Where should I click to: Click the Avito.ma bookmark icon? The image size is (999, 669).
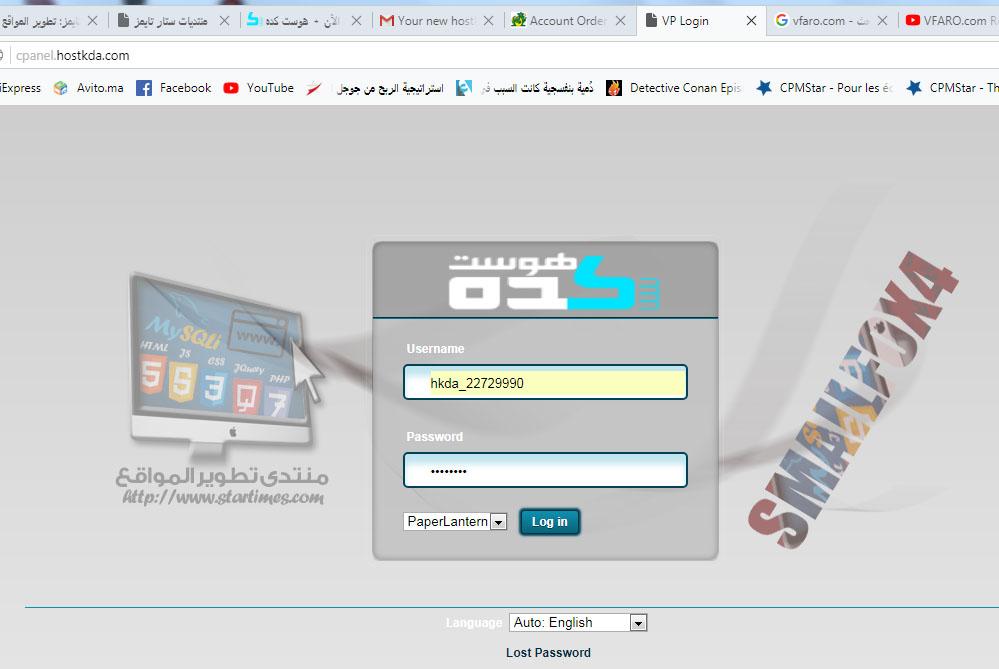click(x=61, y=88)
